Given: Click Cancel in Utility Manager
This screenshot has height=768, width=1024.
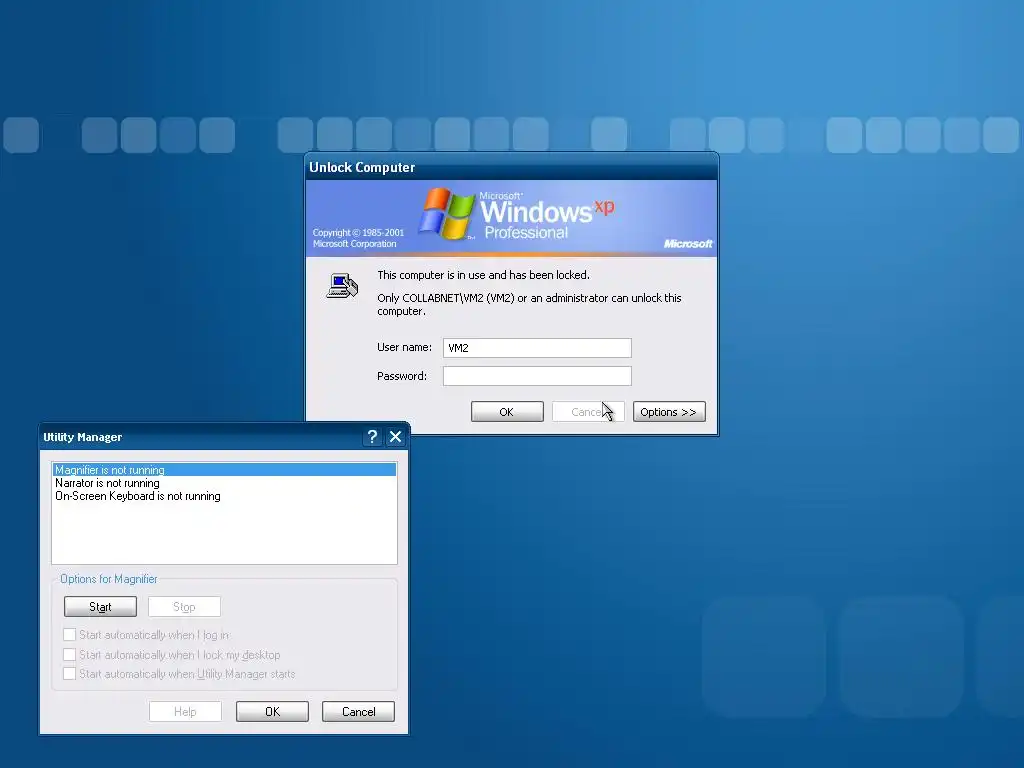Looking at the screenshot, I should tap(359, 712).
